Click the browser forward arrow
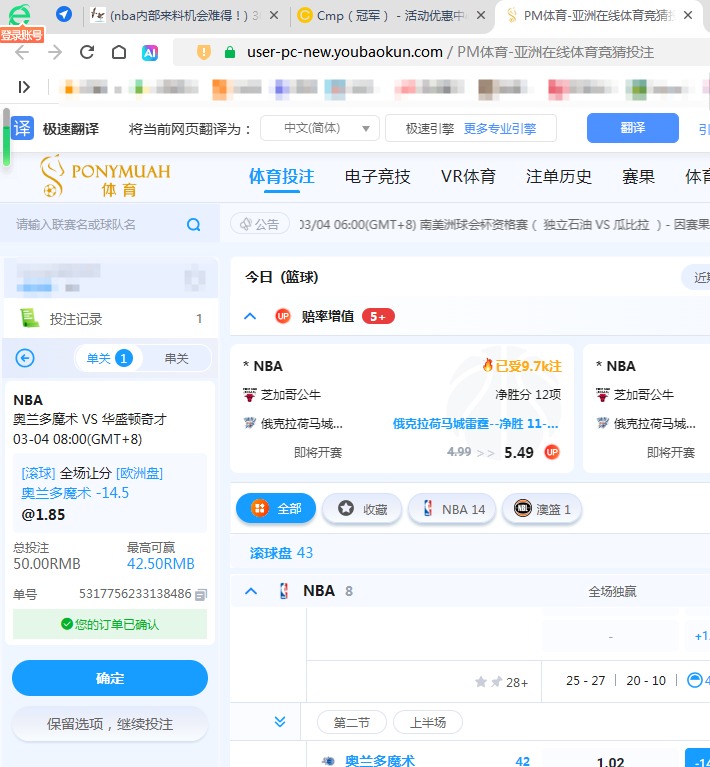Image resolution: width=710 pixels, height=767 pixels. [55, 52]
